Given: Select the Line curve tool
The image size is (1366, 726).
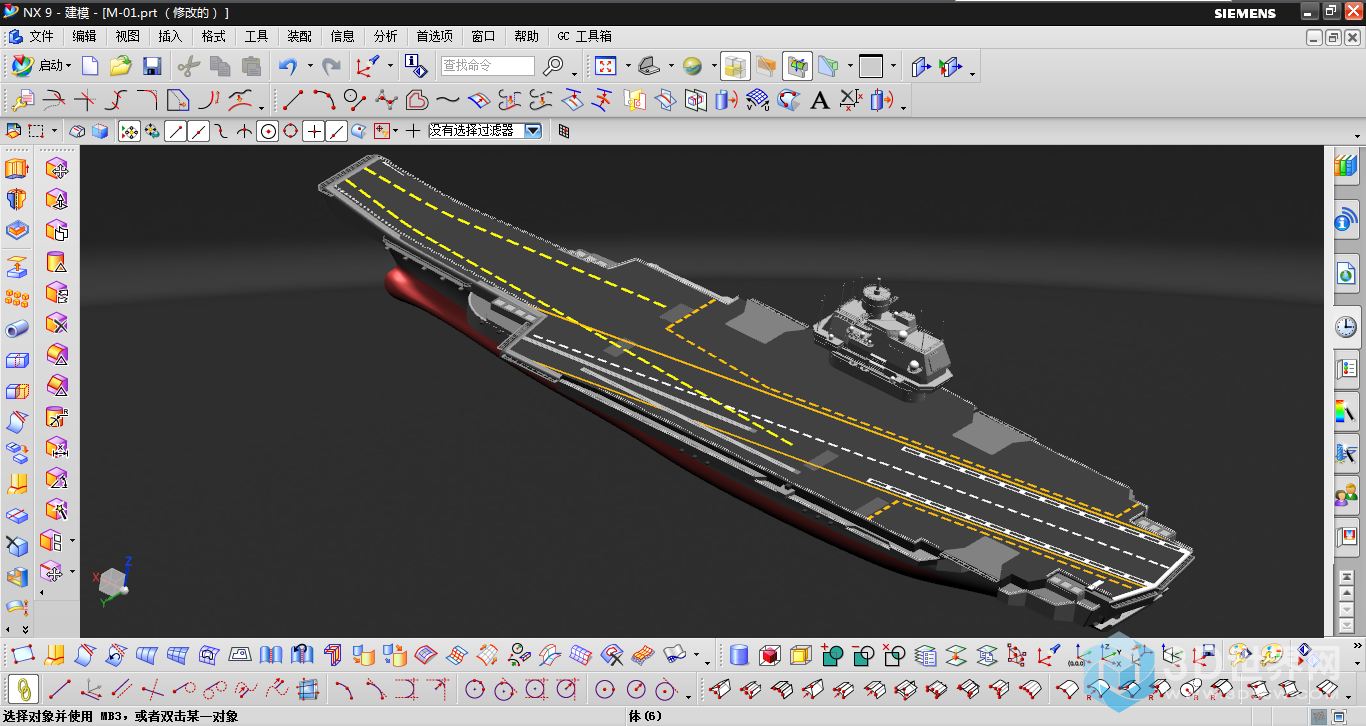Looking at the screenshot, I should pos(293,100).
